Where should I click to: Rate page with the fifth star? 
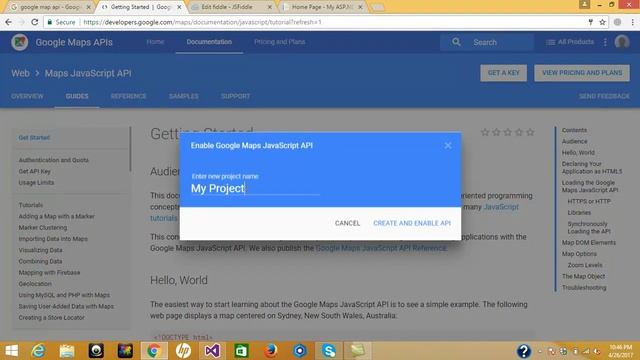[x=530, y=132]
